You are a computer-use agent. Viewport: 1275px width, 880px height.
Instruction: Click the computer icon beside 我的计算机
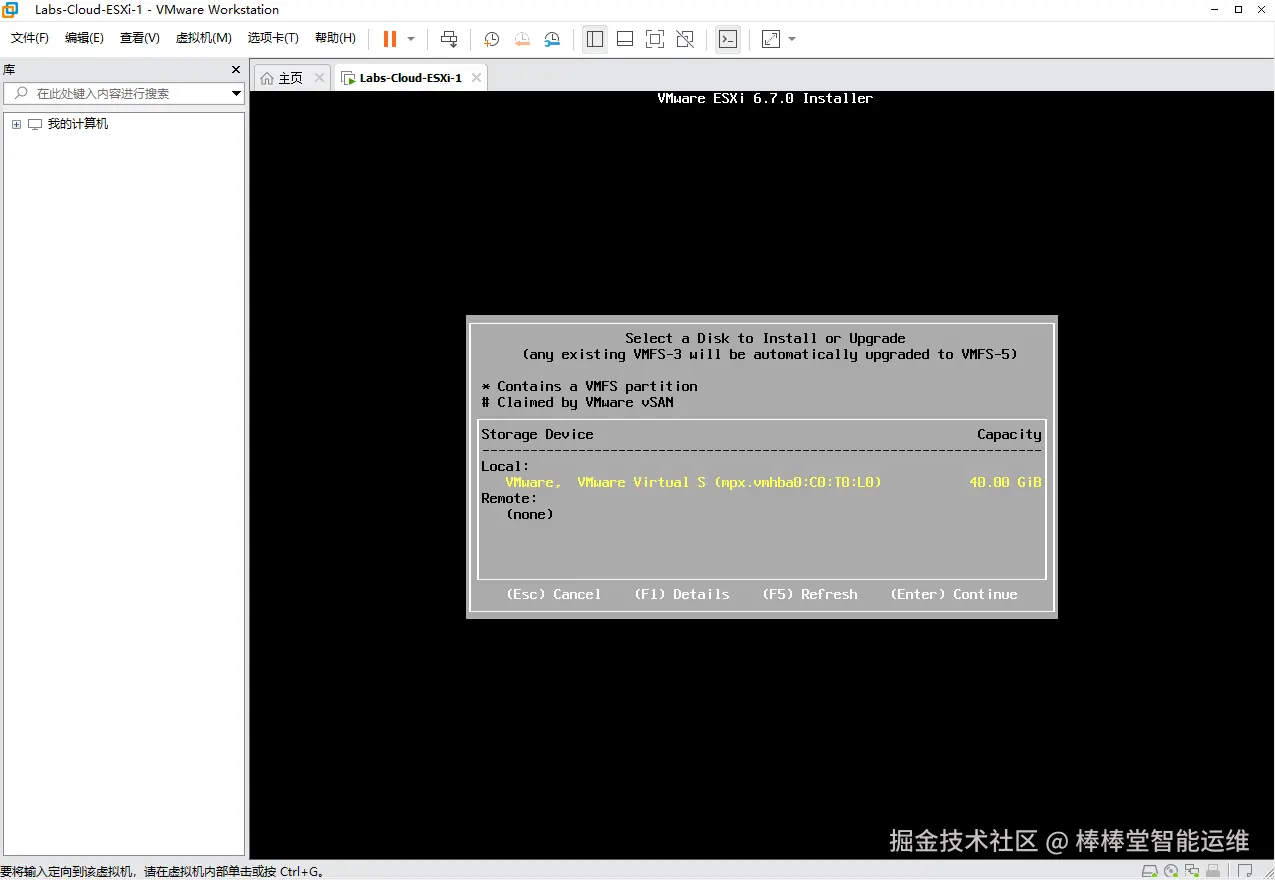(35, 124)
